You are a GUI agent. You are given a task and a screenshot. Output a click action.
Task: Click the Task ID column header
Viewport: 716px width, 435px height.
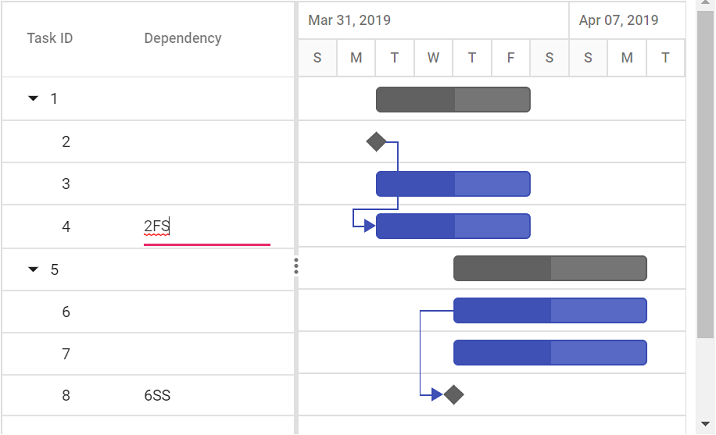(x=50, y=38)
